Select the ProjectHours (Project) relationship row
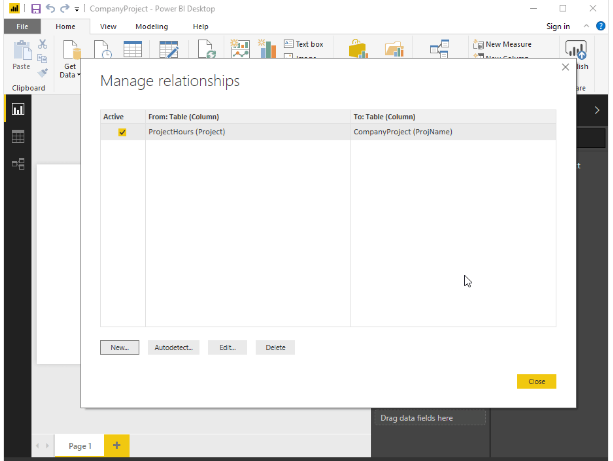The width and height of the screenshot is (613, 461). (328, 132)
